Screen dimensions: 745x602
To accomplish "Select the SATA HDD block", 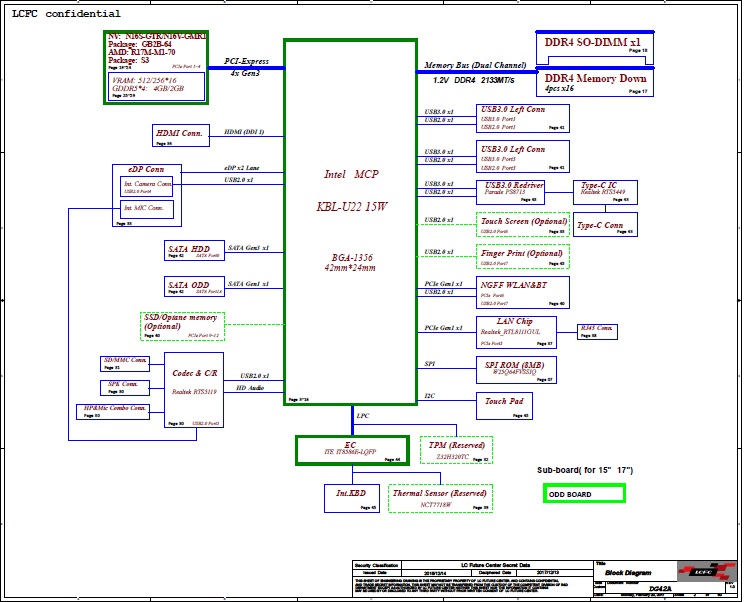I will coord(194,251).
